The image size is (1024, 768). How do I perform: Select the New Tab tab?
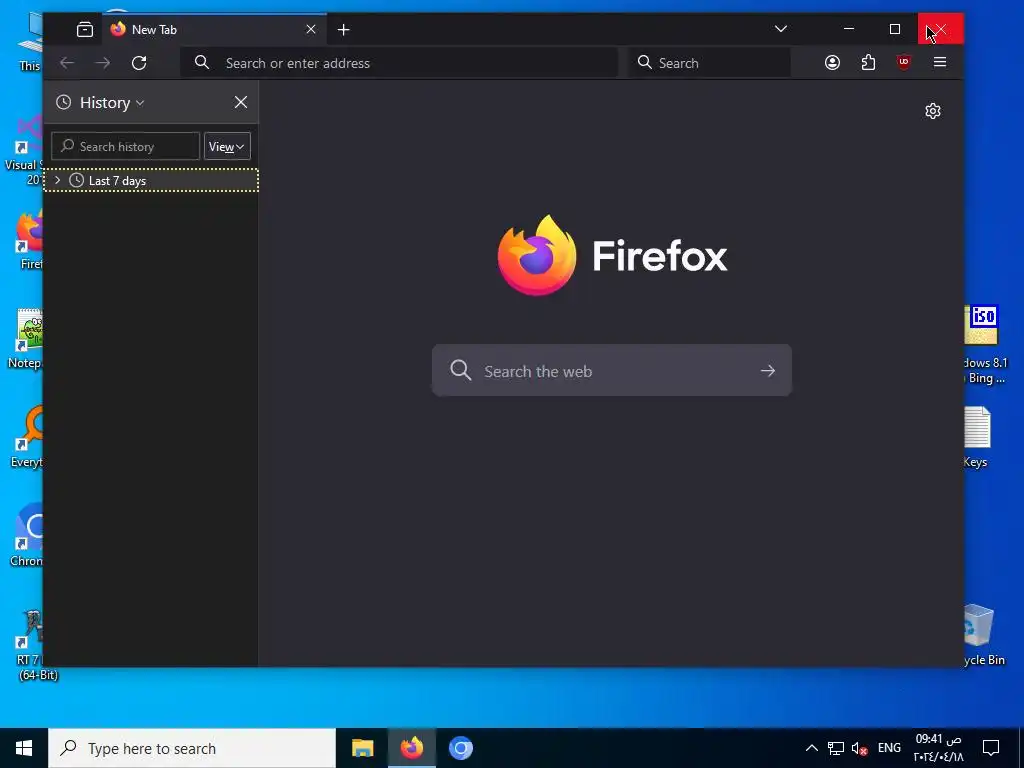(214, 29)
